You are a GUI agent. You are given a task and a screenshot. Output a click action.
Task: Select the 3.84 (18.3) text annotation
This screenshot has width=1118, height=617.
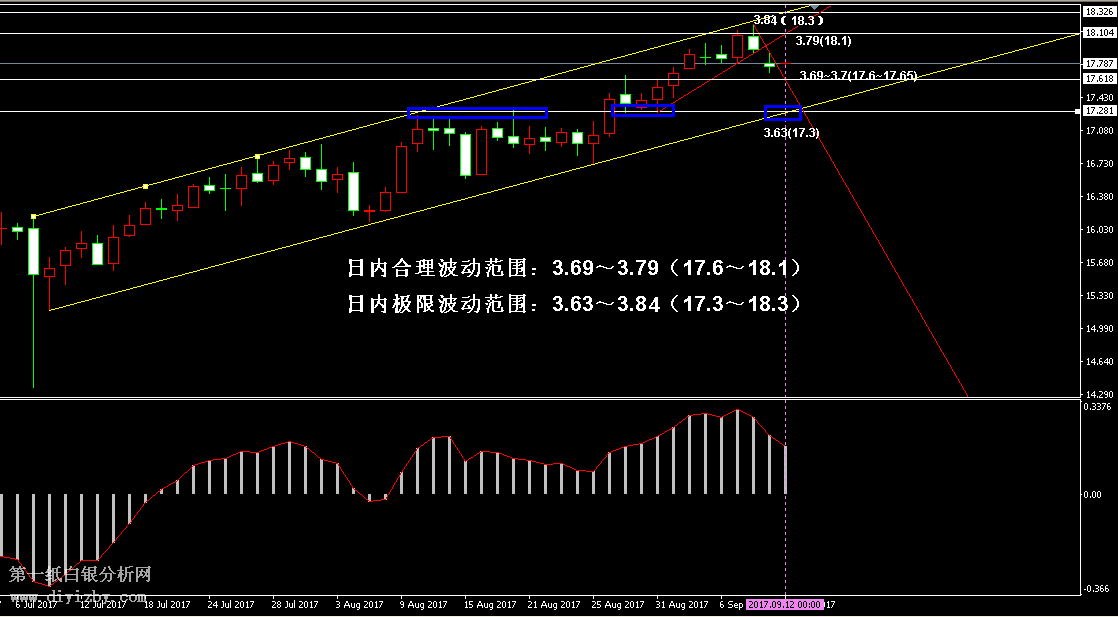(787, 20)
